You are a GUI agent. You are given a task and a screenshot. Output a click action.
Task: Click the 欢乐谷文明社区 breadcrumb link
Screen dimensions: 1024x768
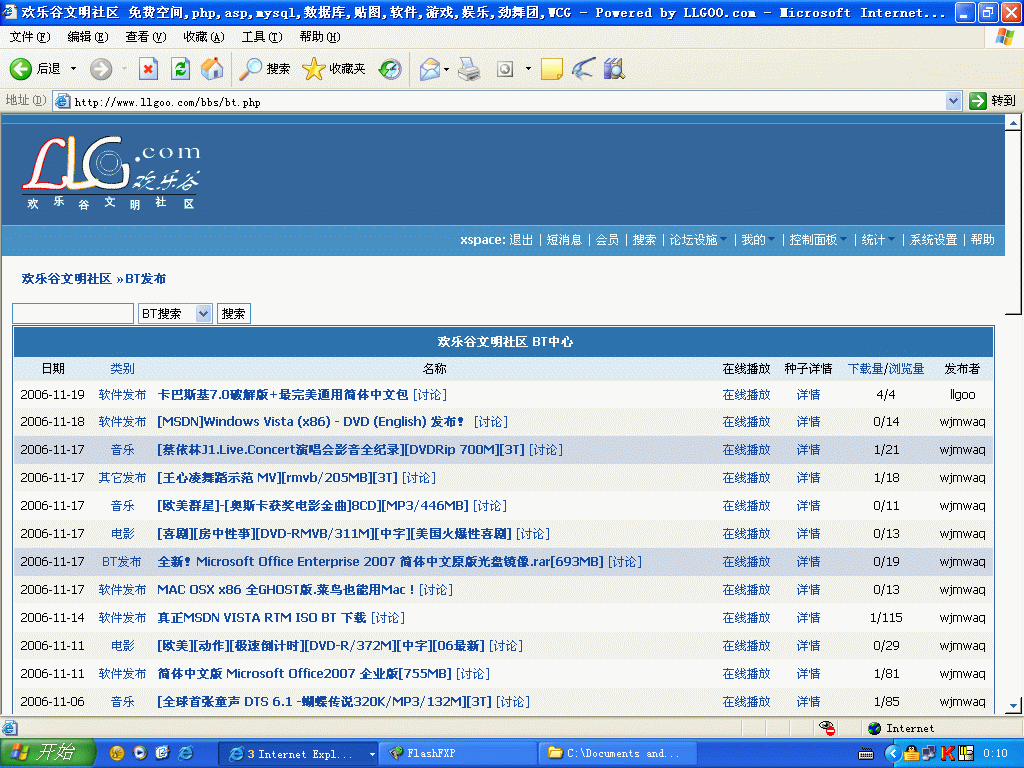point(67,279)
